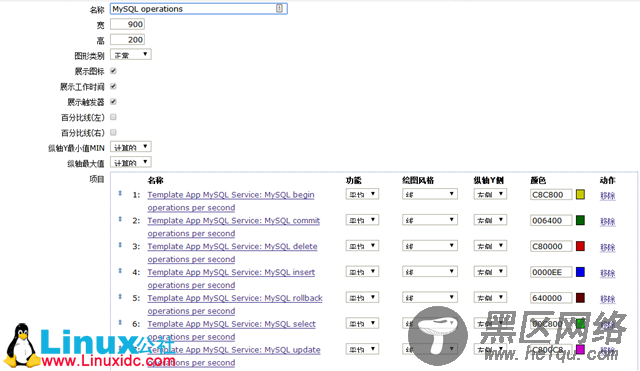Screen dimensions: 640x371
Task: Open the MySQL insert operations per second link
Action: pyautogui.click(x=231, y=278)
